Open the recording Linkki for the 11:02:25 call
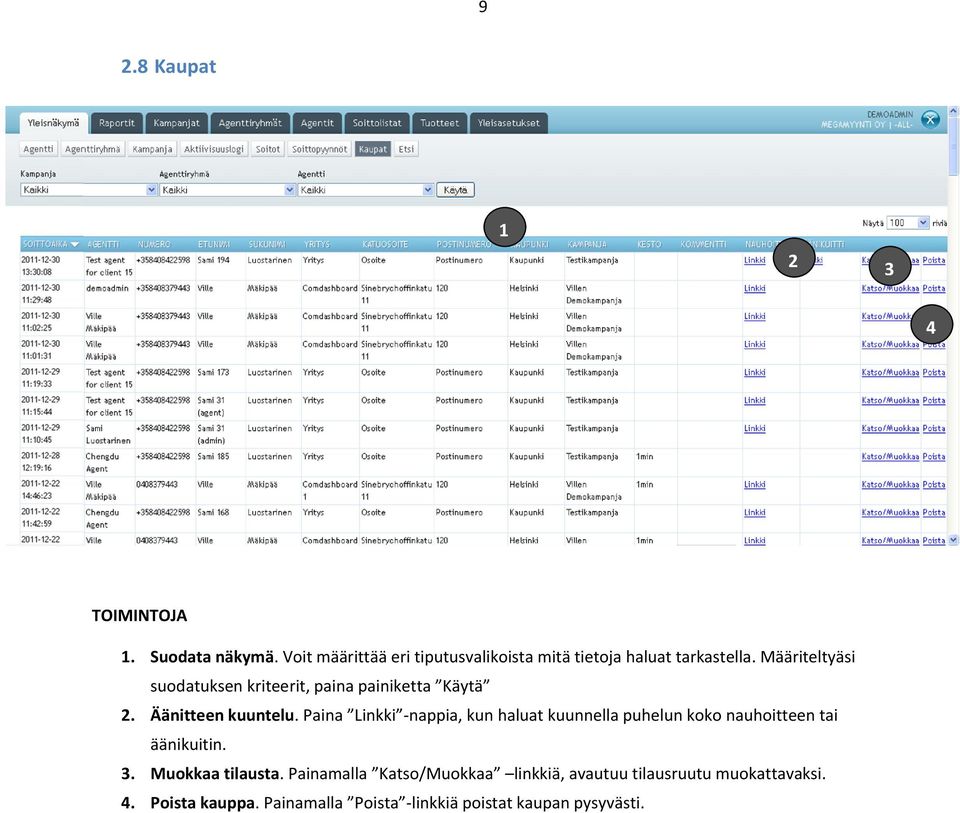The image size is (960, 813). (754, 317)
